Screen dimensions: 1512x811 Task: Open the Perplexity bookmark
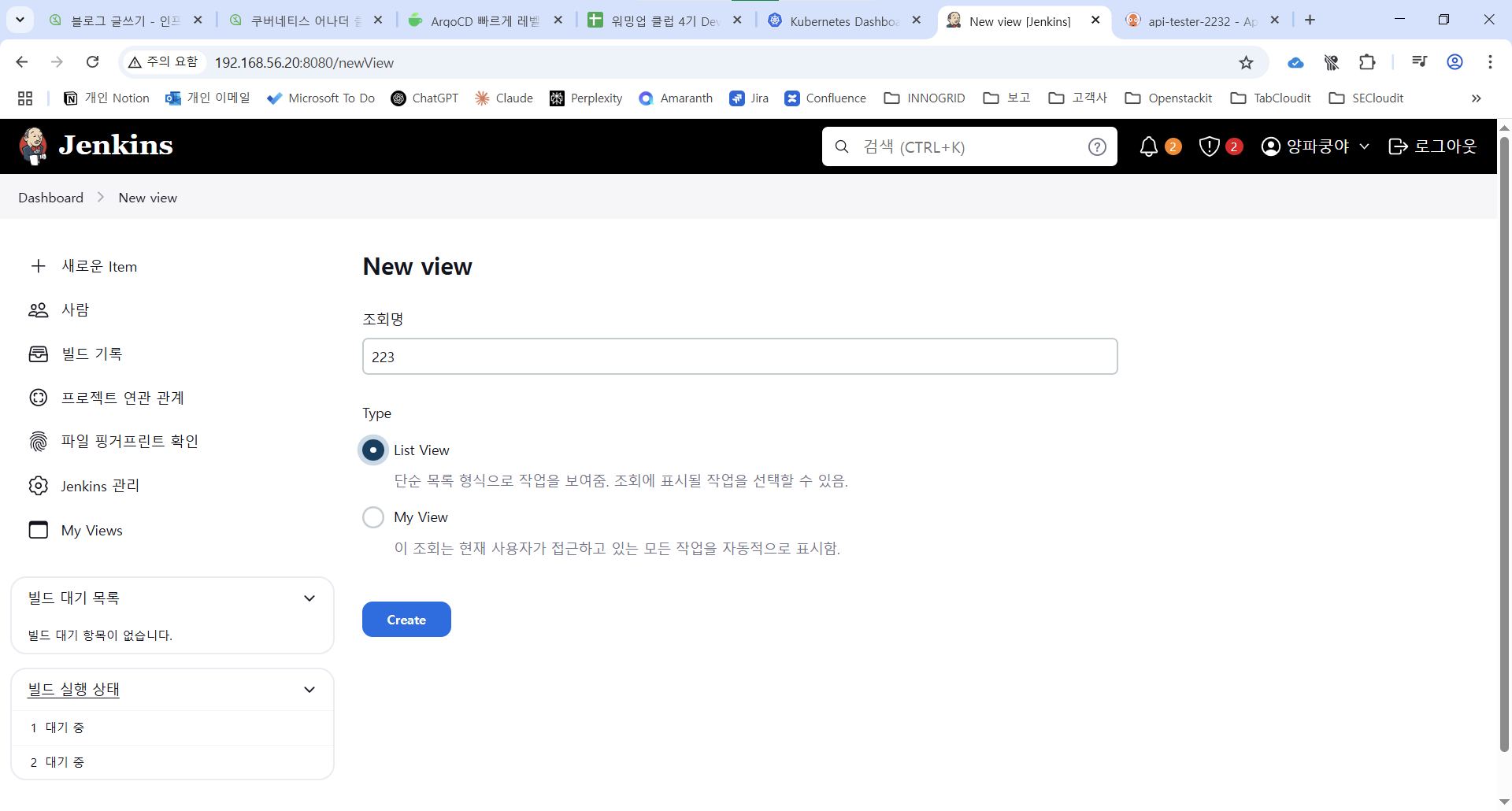coord(586,98)
